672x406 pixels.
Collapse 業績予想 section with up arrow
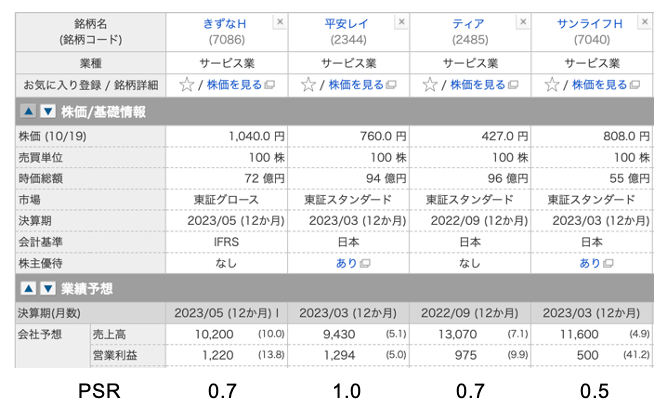(x=28, y=288)
